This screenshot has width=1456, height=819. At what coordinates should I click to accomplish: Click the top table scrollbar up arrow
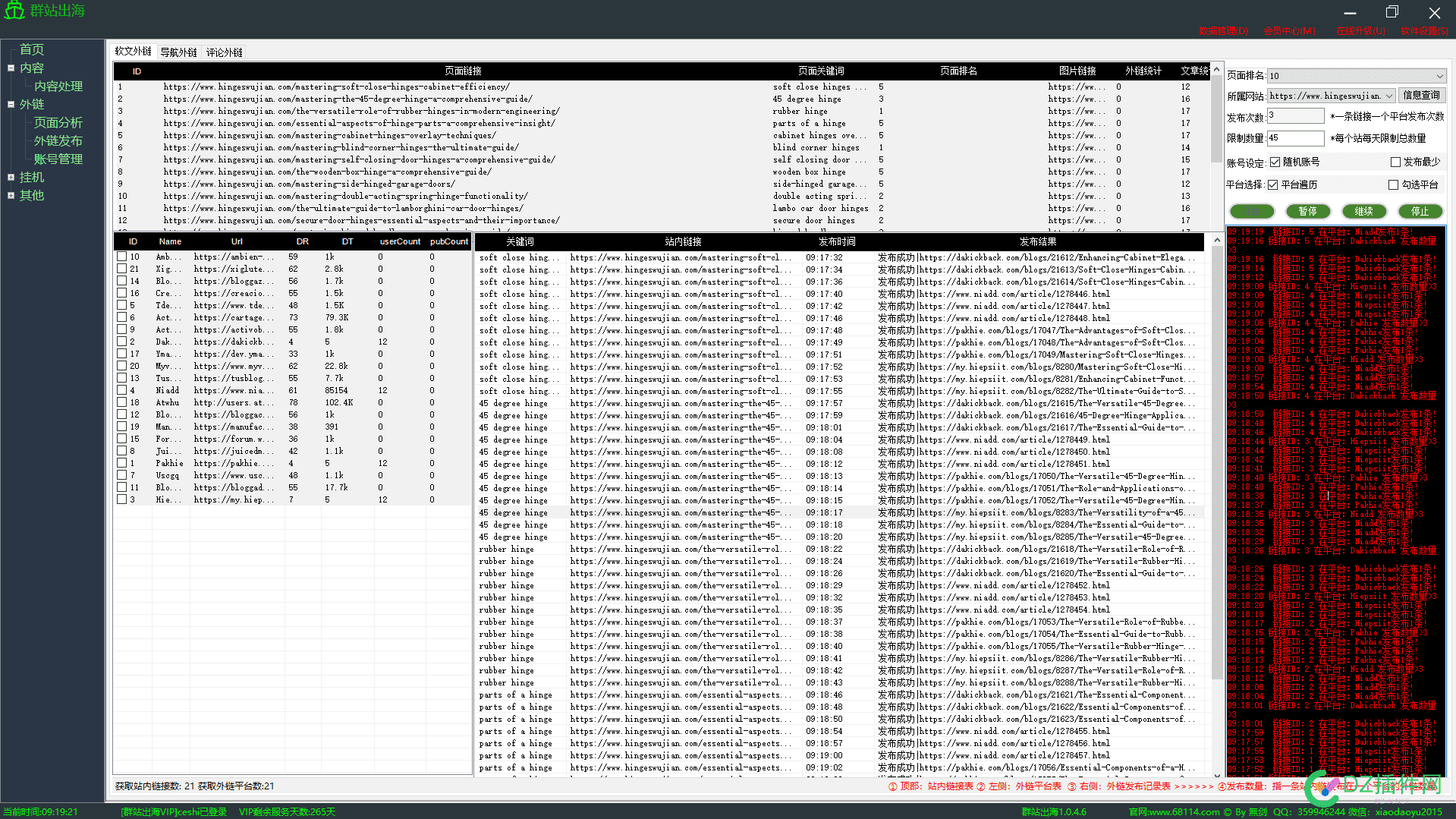(x=1216, y=70)
